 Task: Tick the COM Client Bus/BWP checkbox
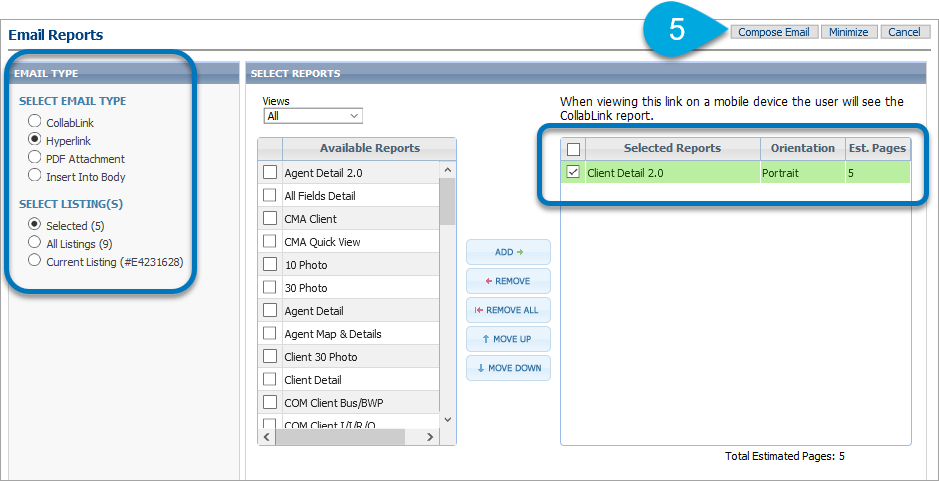270,402
